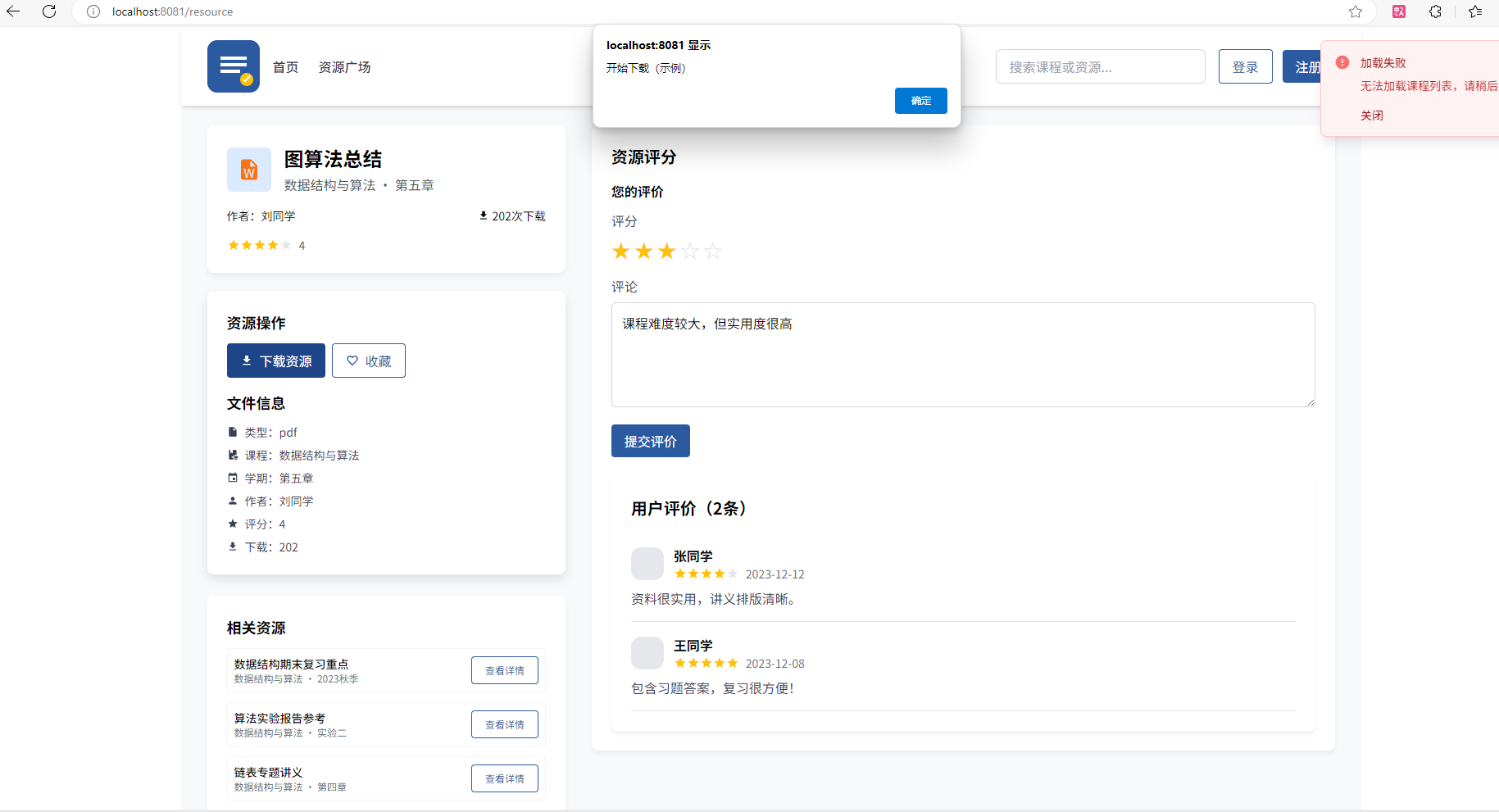
Task: Open the translate extension icon in the toolbar
Action: 1398,11
